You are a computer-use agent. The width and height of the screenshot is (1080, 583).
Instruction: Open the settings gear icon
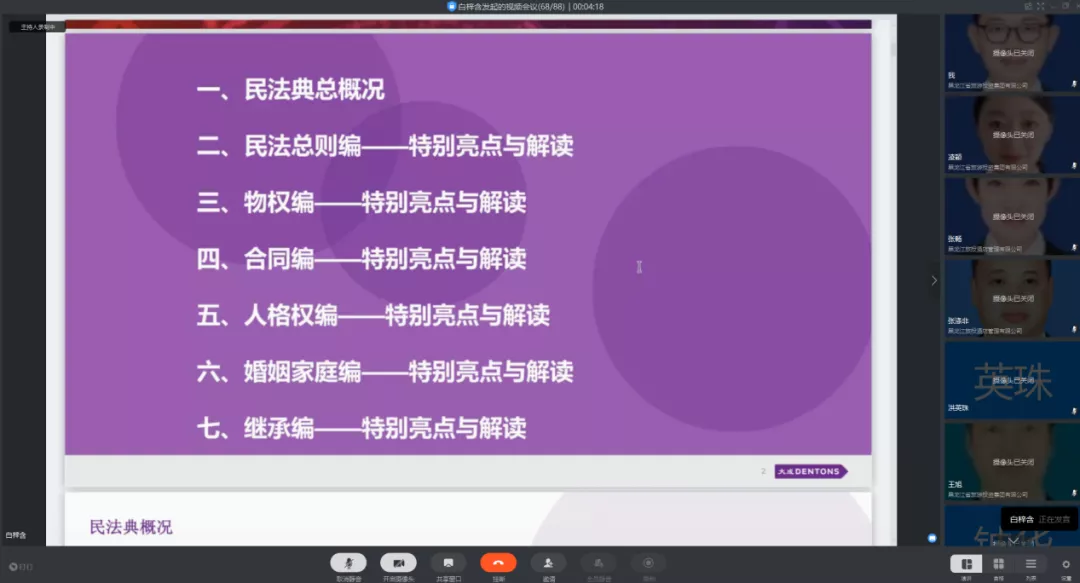tap(1066, 564)
